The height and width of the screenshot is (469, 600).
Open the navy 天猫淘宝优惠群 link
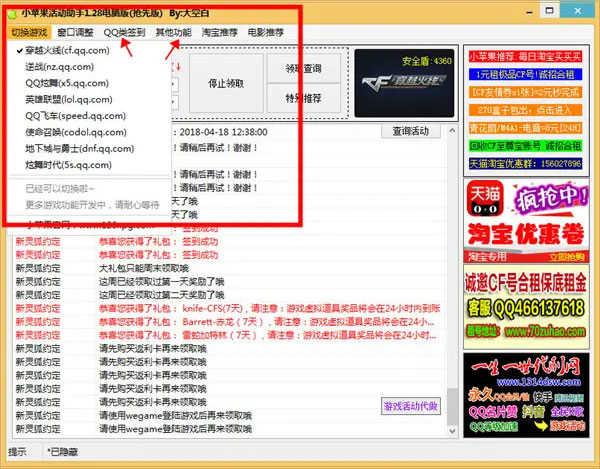(525, 164)
